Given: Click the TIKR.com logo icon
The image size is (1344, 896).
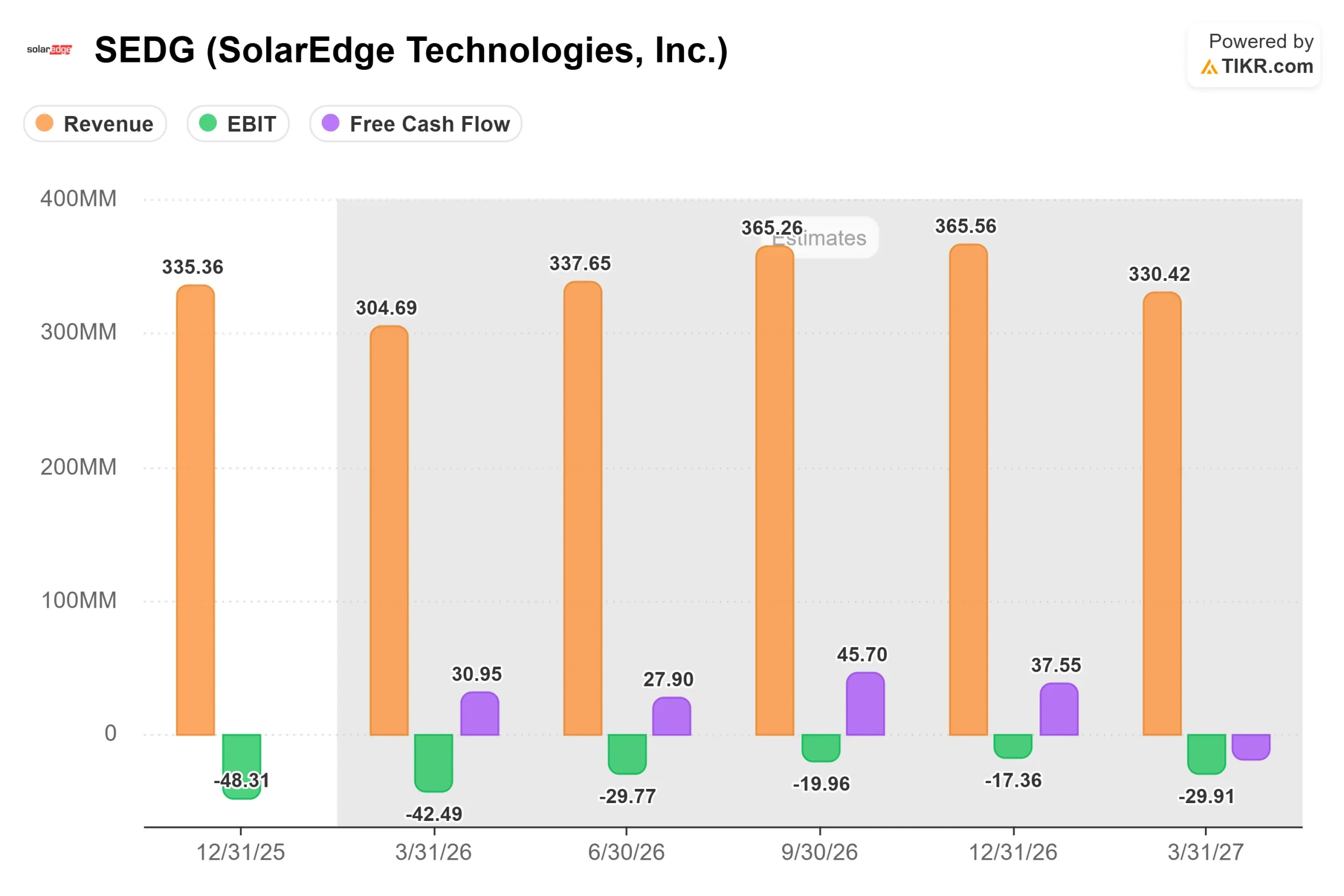Looking at the screenshot, I should (1209, 67).
